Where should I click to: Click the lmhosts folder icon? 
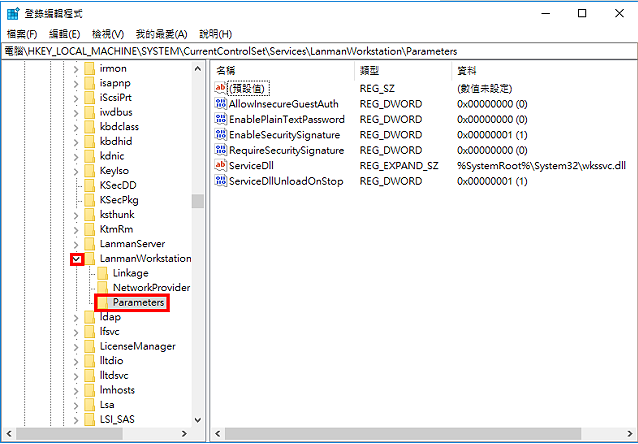(x=90, y=390)
